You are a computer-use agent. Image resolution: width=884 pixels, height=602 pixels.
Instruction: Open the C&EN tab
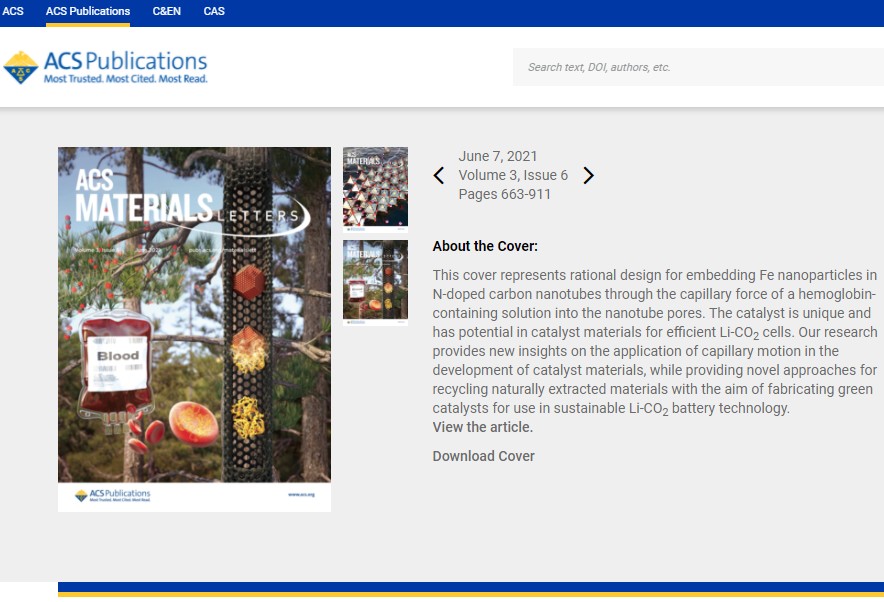point(166,11)
